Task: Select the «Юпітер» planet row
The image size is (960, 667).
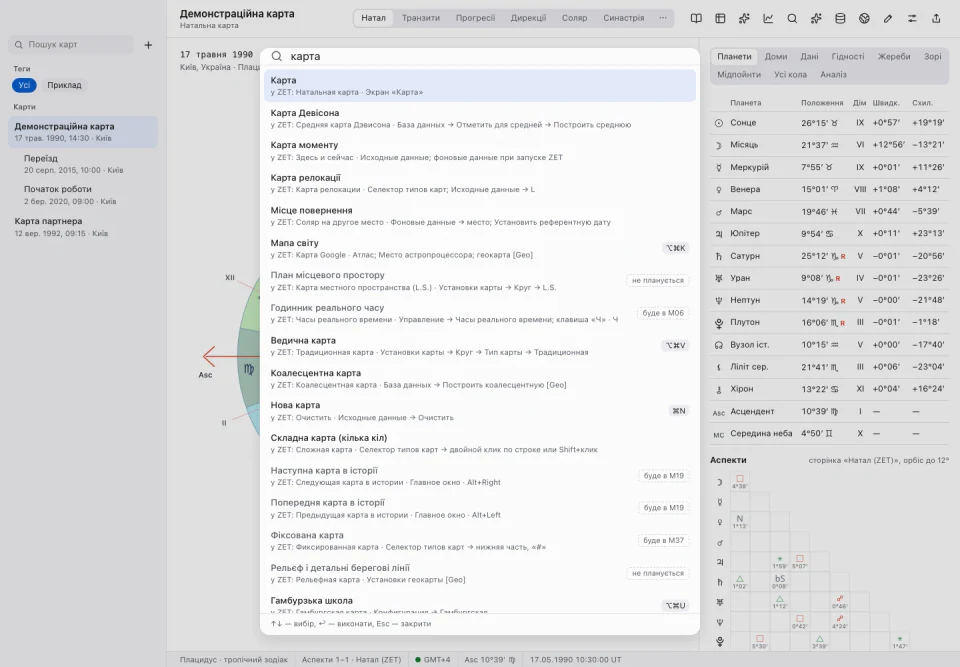Action: pos(830,233)
